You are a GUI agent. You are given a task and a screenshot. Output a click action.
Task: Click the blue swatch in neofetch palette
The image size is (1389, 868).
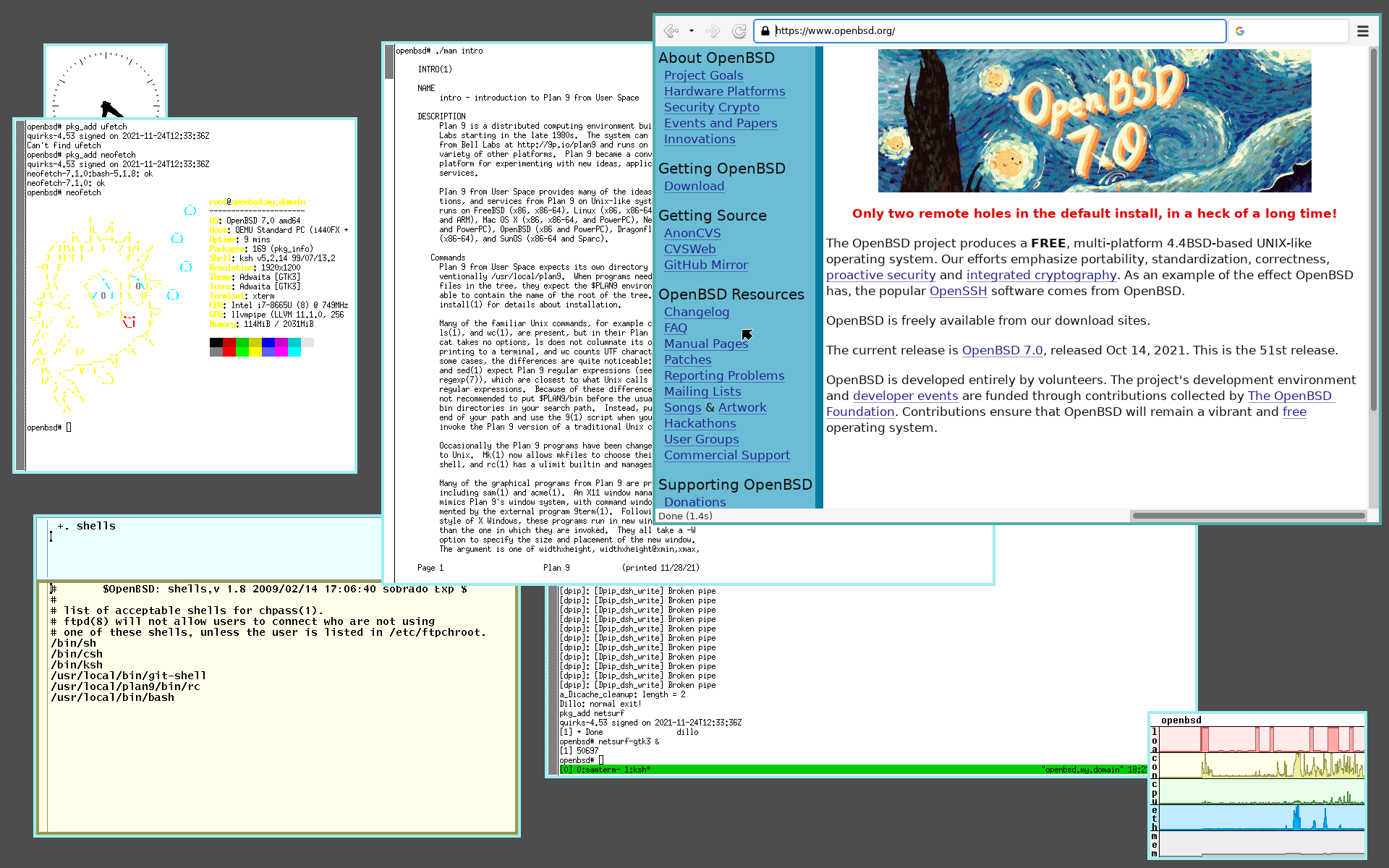coord(268,347)
